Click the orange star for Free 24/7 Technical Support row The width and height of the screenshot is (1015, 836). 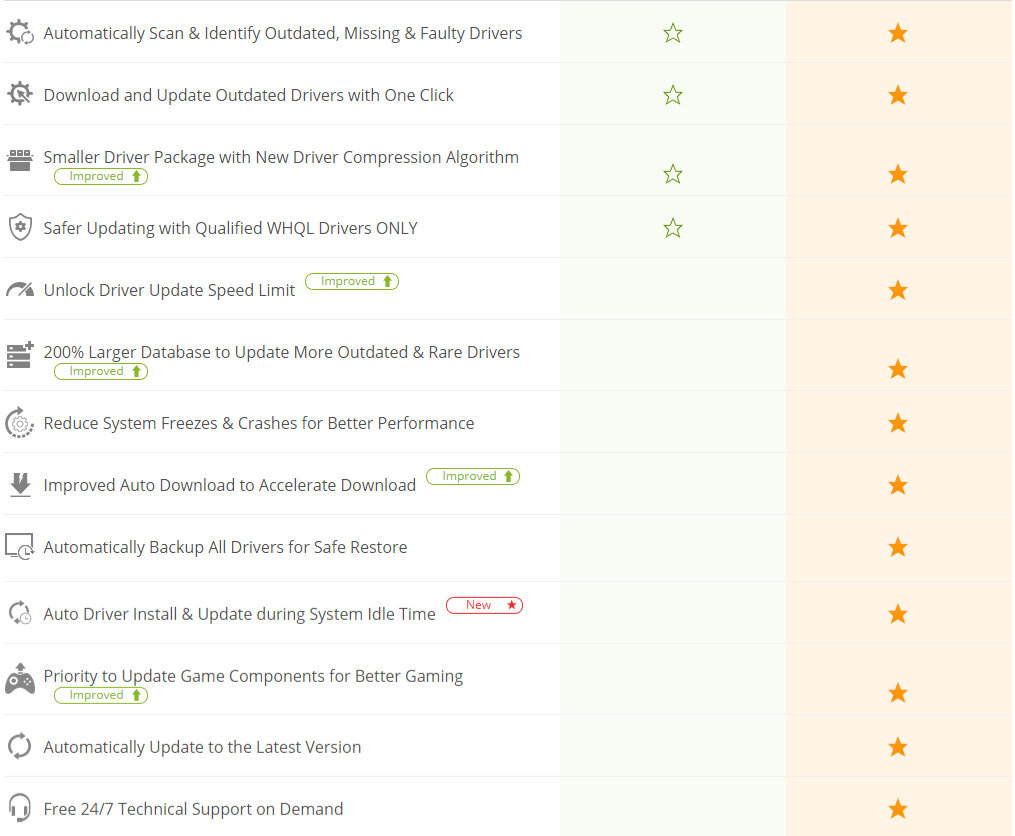click(x=898, y=809)
